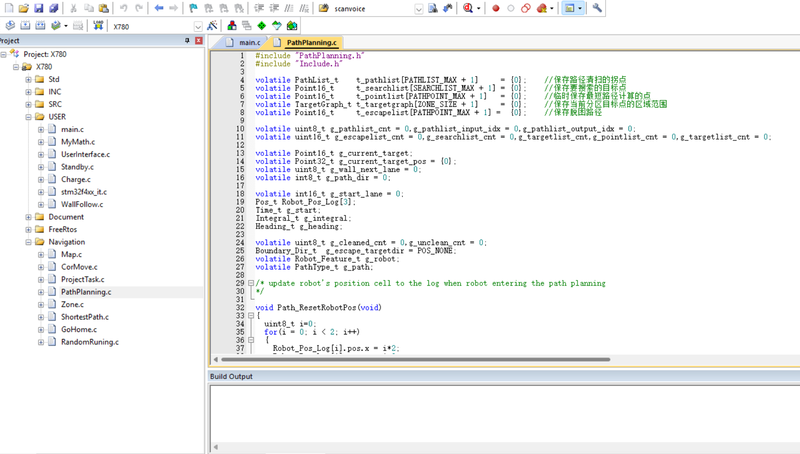Click the Save file icon
Screen dimensions: 800x454
(41, 8)
